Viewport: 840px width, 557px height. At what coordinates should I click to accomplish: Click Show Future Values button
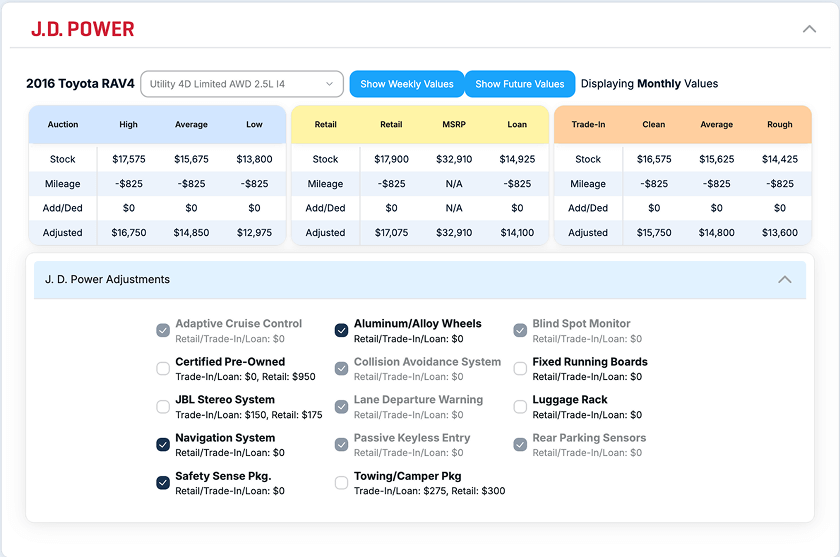click(520, 84)
